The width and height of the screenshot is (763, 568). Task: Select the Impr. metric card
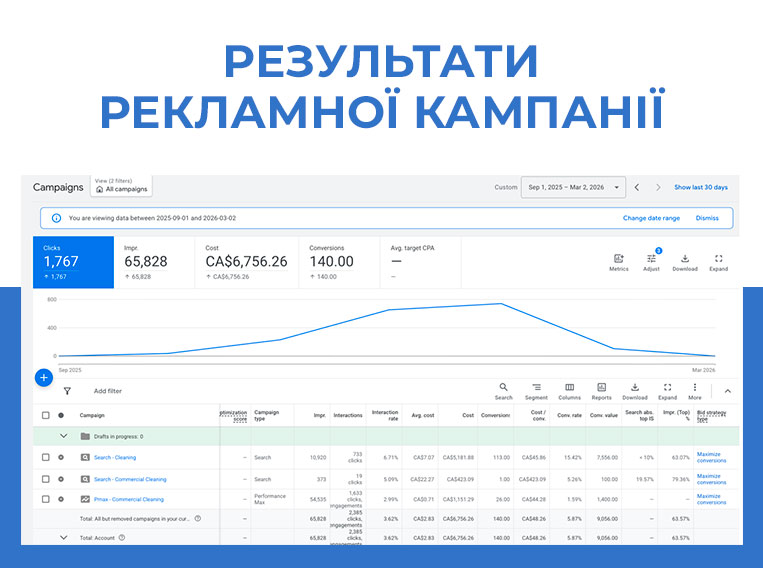[x=154, y=262]
